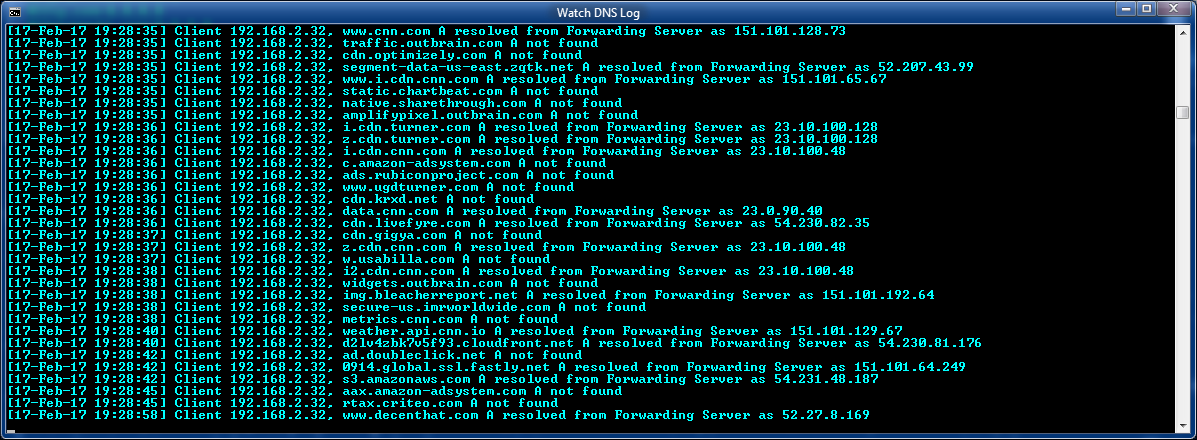Click the vertical scrollbar thumb
The width and height of the screenshot is (1197, 440).
(x=1182, y=112)
